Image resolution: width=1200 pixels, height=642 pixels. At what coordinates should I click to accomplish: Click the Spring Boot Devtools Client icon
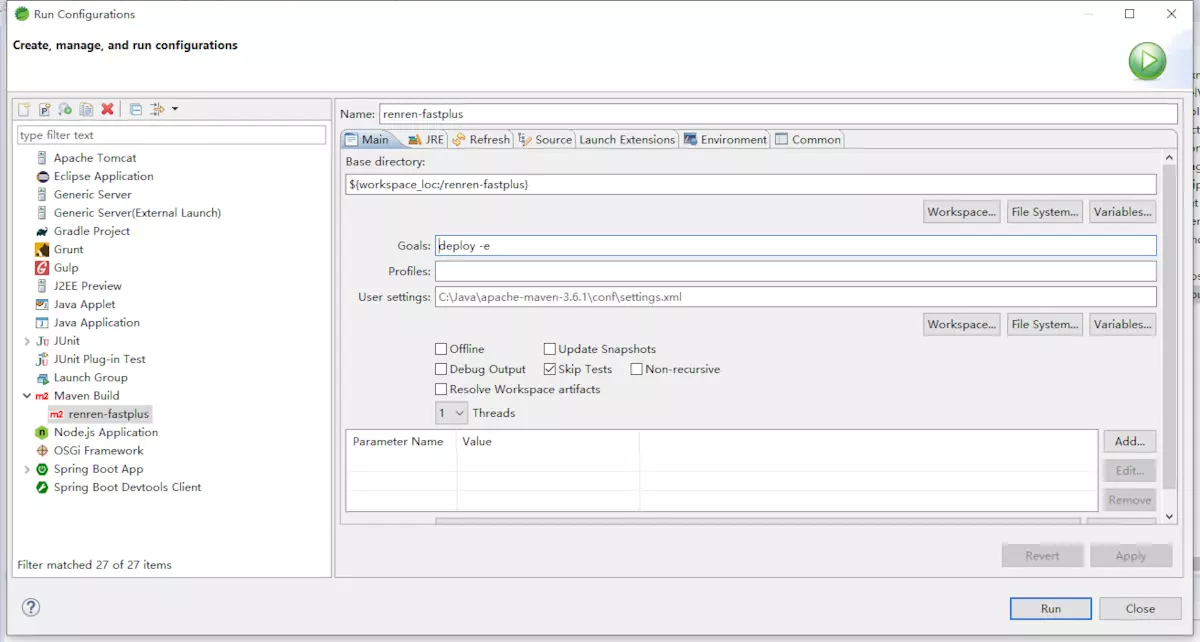click(x=42, y=487)
